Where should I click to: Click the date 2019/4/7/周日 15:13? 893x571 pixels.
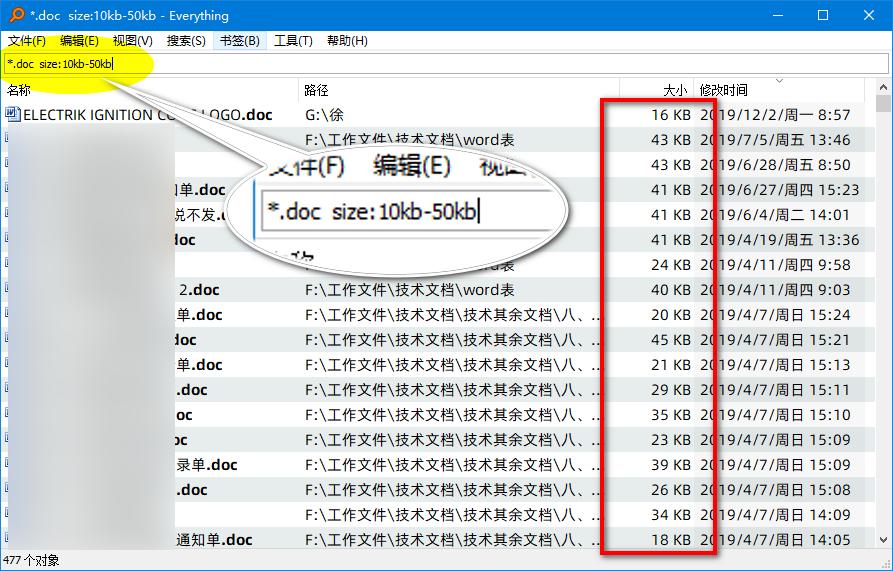775,365
